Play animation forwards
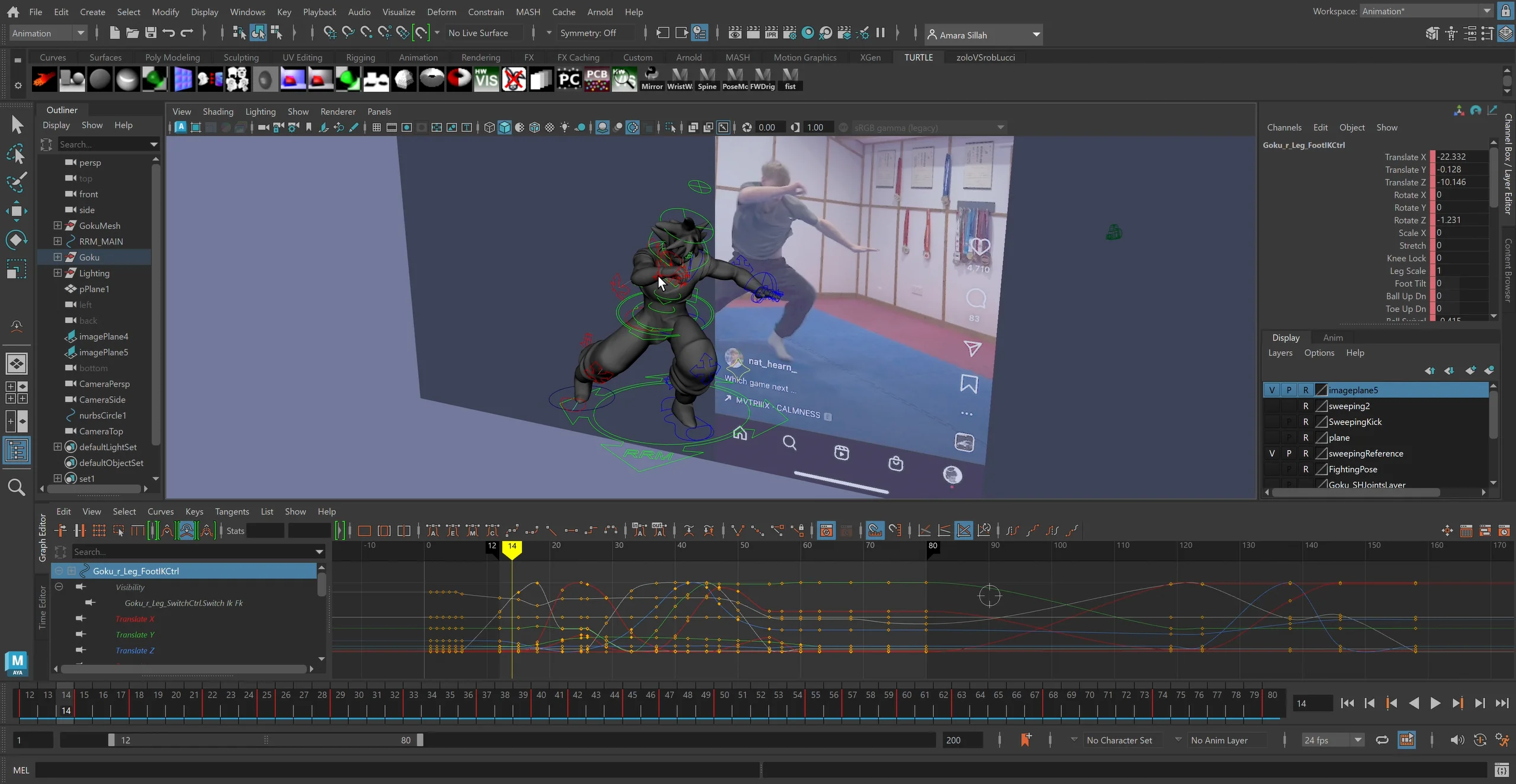 [1435, 703]
